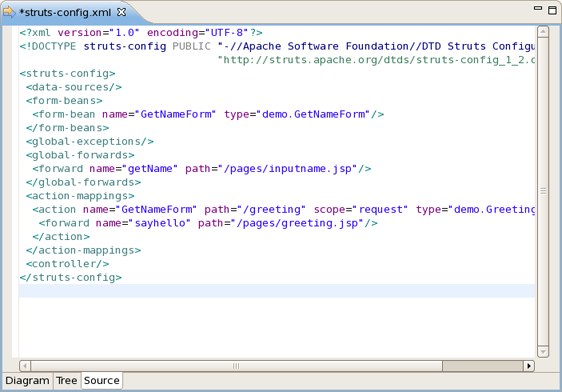Image resolution: width=562 pixels, height=392 pixels.
Task: Click the horizontal scrollbar left arrow
Action: tap(25, 366)
